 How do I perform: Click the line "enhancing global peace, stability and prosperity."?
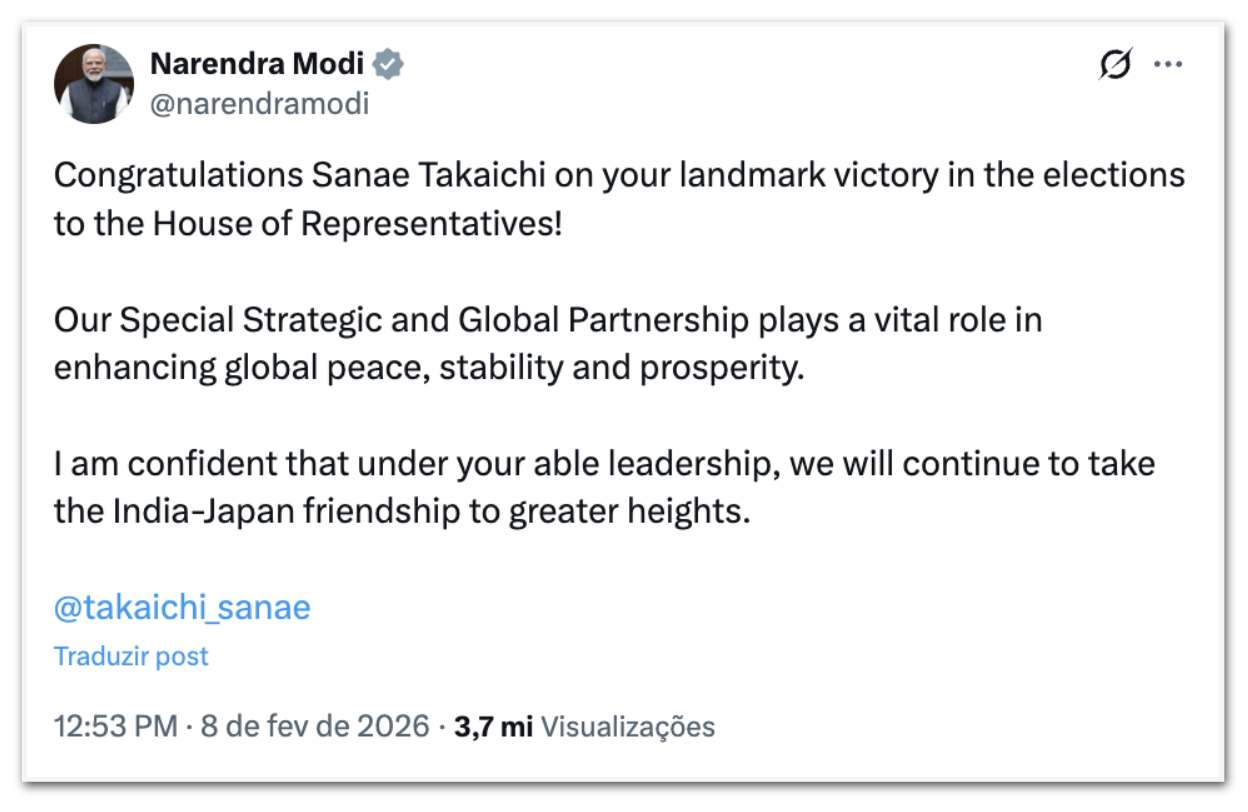[428, 368]
